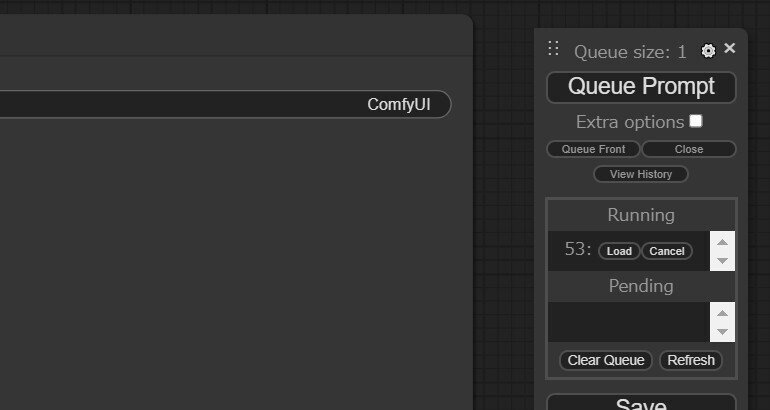This screenshot has width=770, height=410.
Task: Refresh the queue list
Action: coord(691,360)
